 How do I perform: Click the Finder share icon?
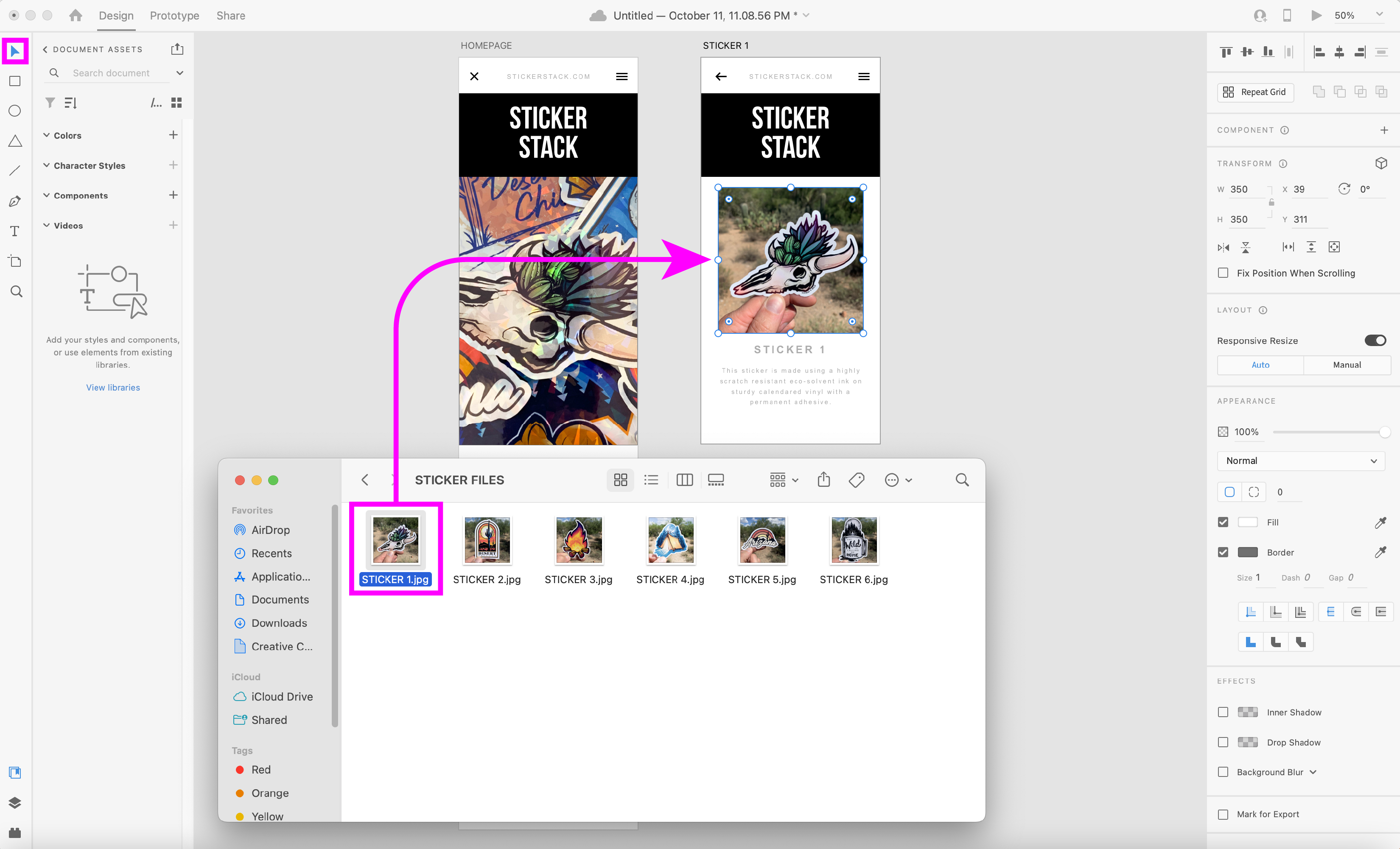[x=823, y=480]
